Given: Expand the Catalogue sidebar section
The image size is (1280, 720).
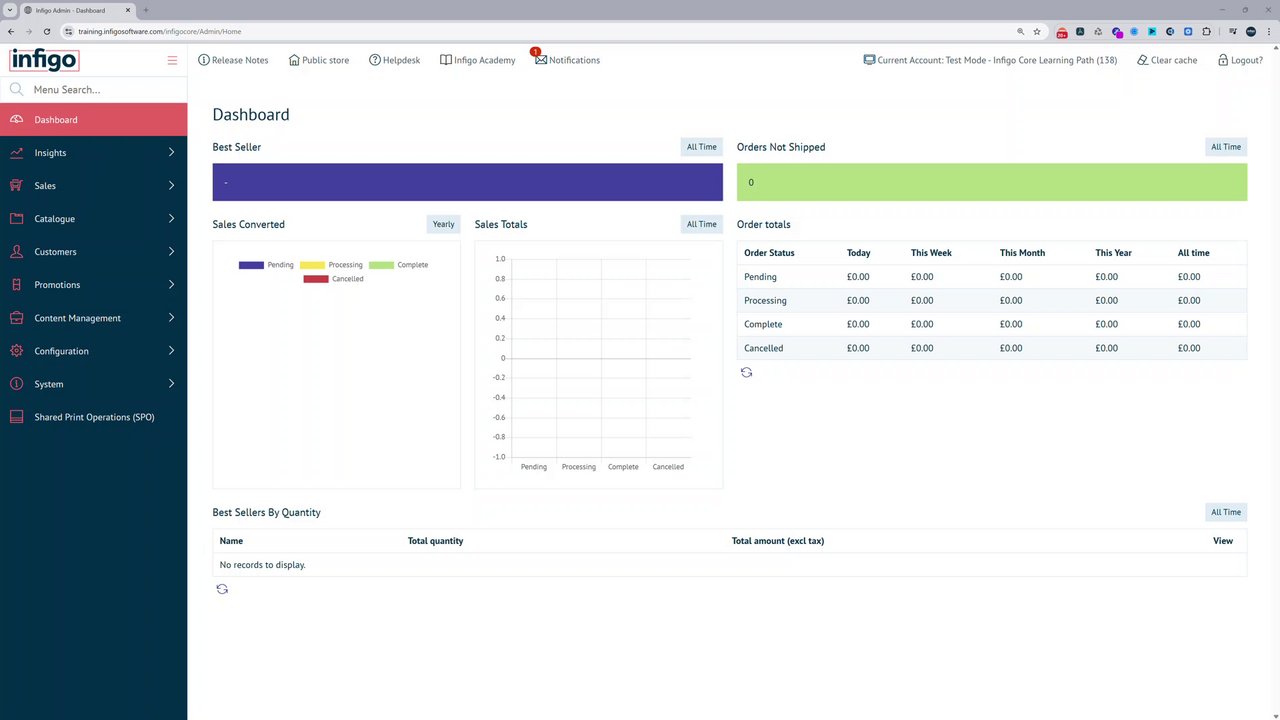Looking at the screenshot, I should tap(93, 219).
